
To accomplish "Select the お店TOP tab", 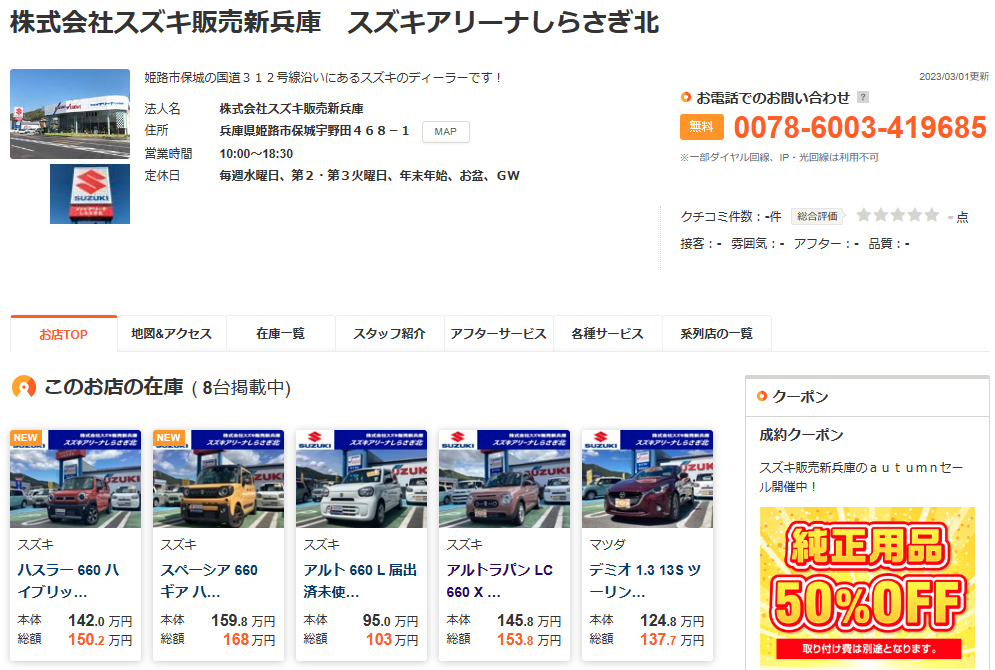I will tap(63, 334).
